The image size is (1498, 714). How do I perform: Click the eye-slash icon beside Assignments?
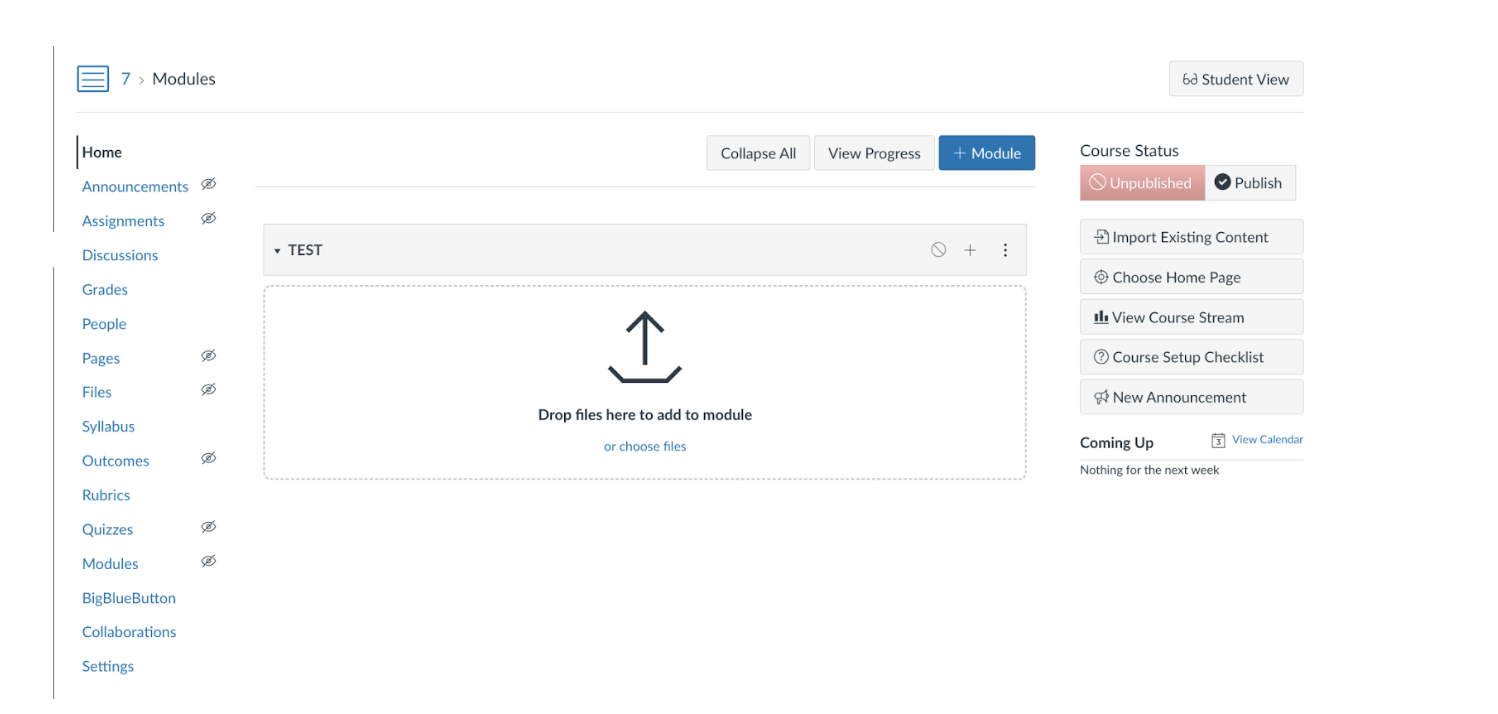click(x=208, y=218)
